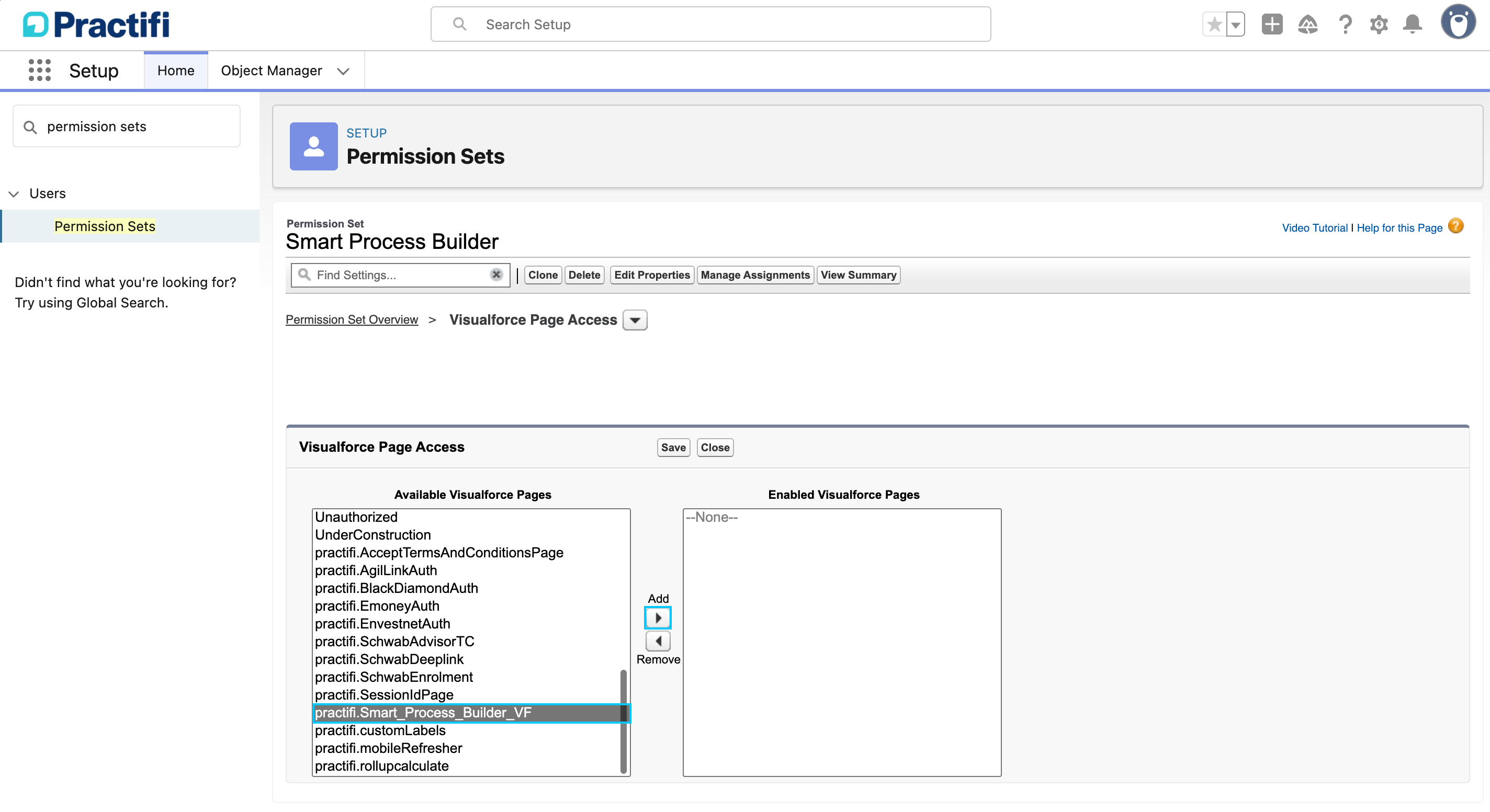Open the Permission Set Overview link
Viewport: 1490px width, 812px height.
[352, 319]
